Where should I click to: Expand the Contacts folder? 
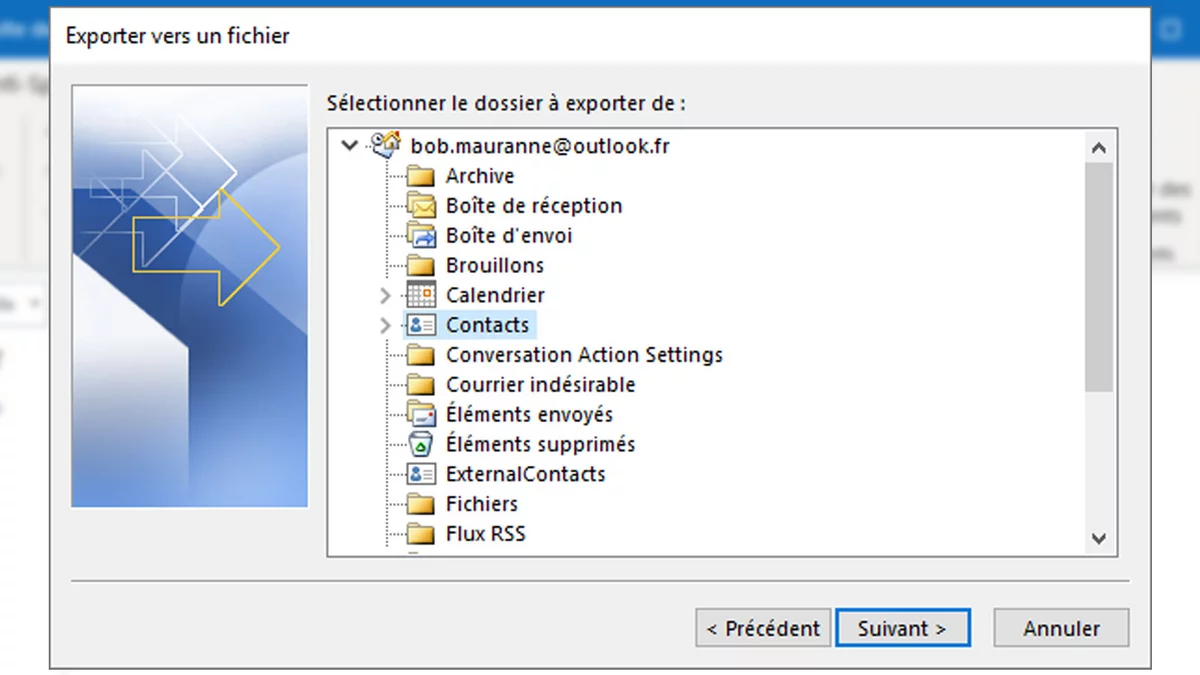click(x=385, y=325)
